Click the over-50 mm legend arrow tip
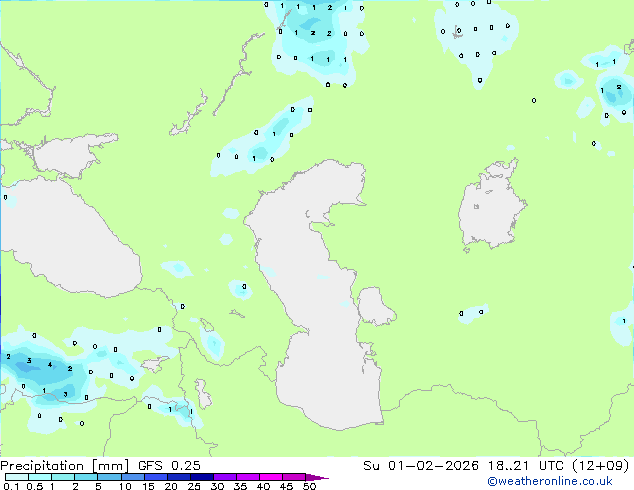 click(x=317, y=477)
